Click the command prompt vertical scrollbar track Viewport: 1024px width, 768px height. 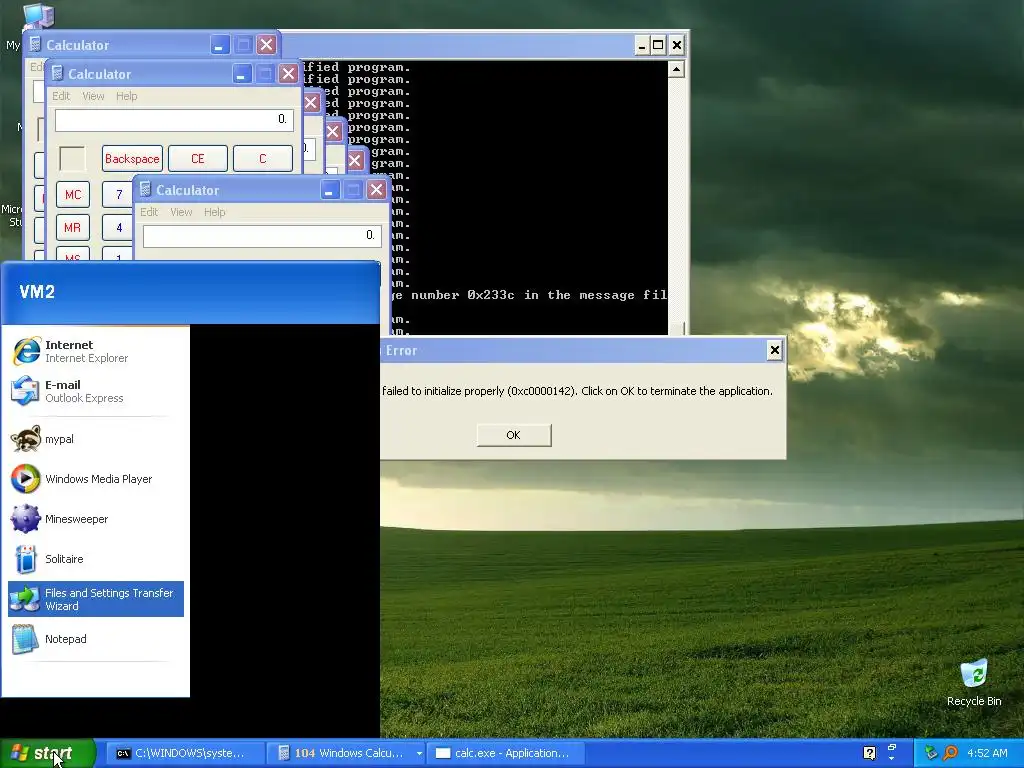[x=677, y=199]
